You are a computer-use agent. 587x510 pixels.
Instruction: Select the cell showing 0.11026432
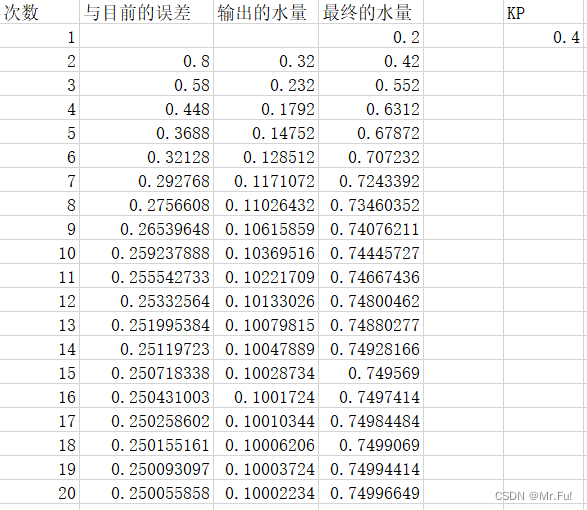pos(266,204)
